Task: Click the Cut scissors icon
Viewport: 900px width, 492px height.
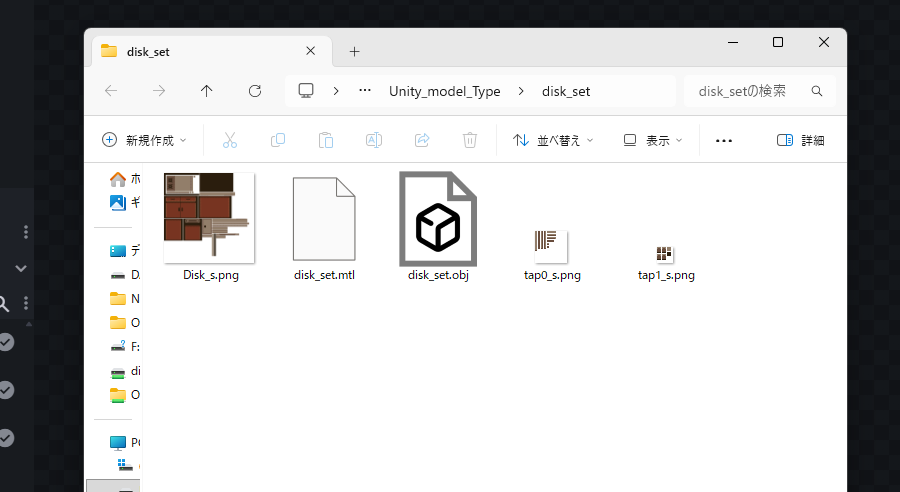Action: click(230, 141)
